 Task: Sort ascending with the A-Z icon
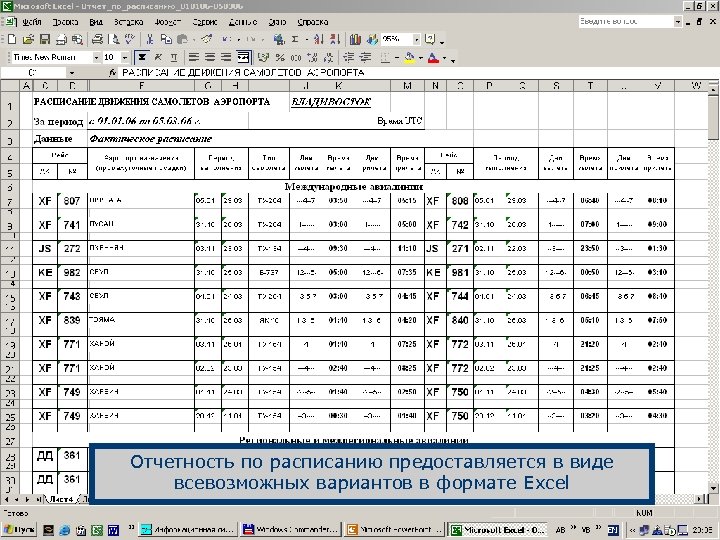[x=319, y=39]
